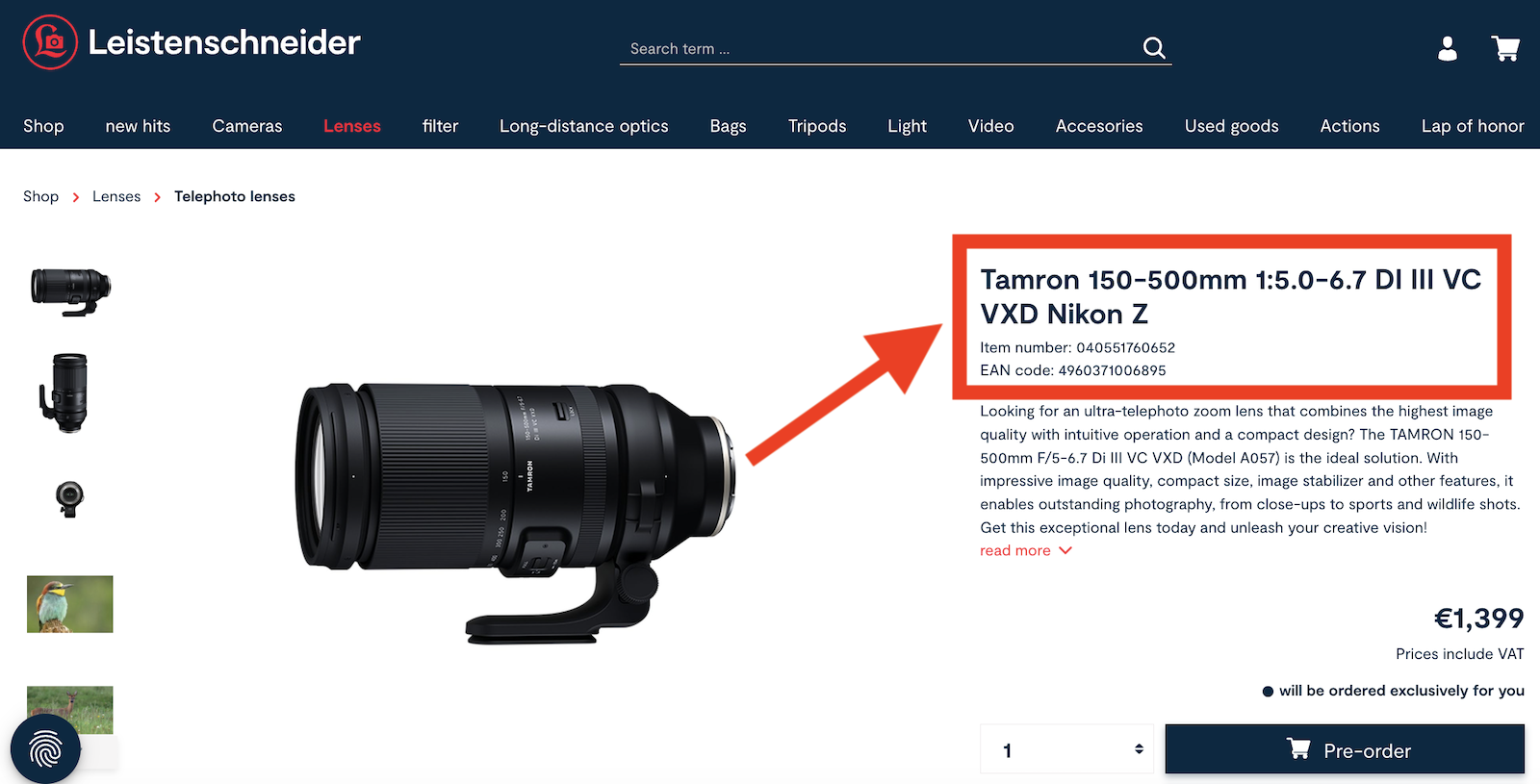Click the cart icon in Pre-order button

(x=1298, y=748)
